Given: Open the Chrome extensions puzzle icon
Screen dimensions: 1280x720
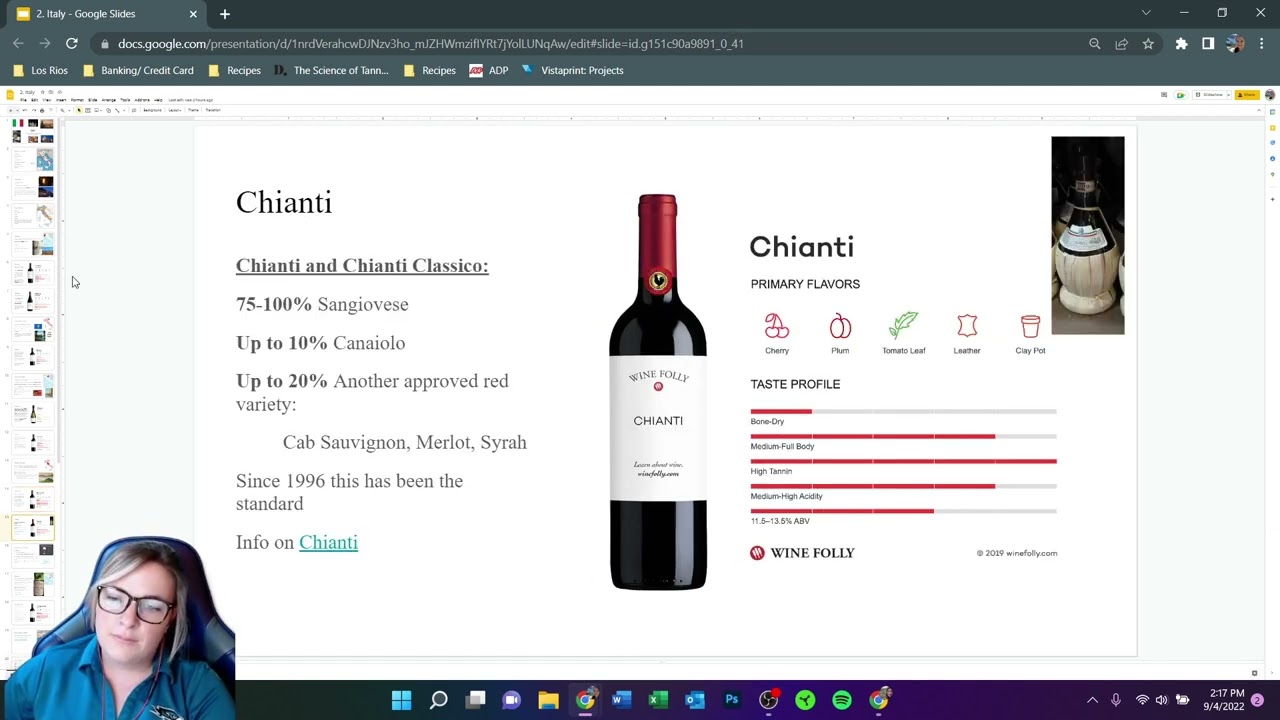Looking at the screenshot, I should pos(1181,44).
